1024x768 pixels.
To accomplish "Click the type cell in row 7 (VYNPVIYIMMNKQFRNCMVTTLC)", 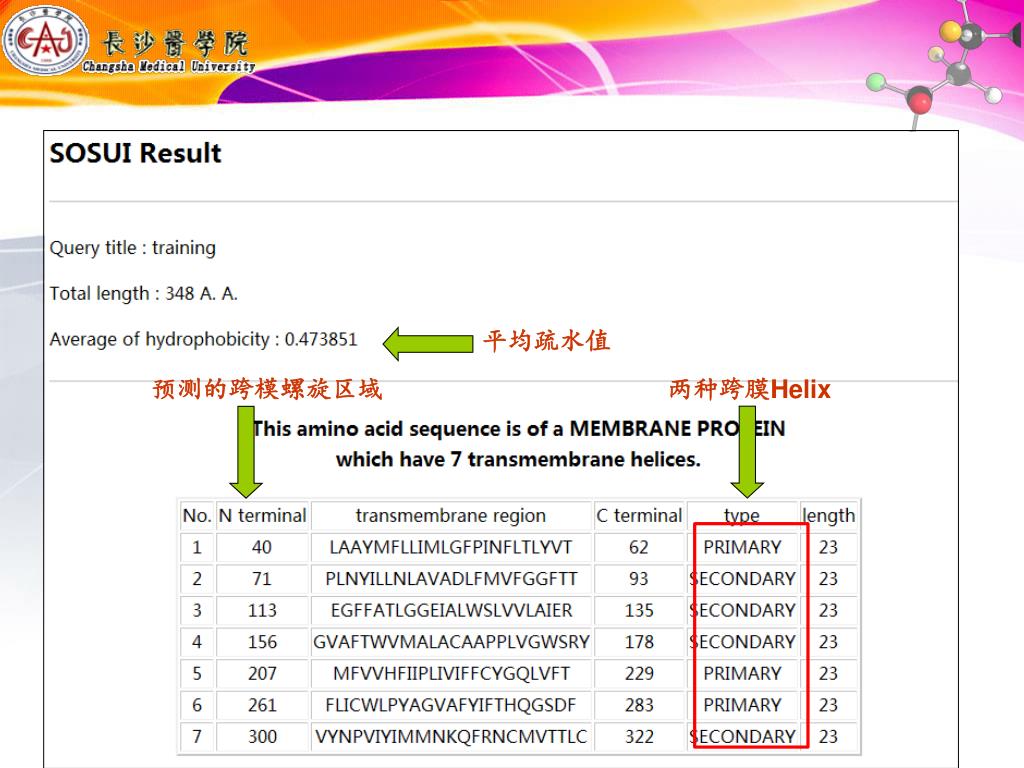I will tap(743, 737).
